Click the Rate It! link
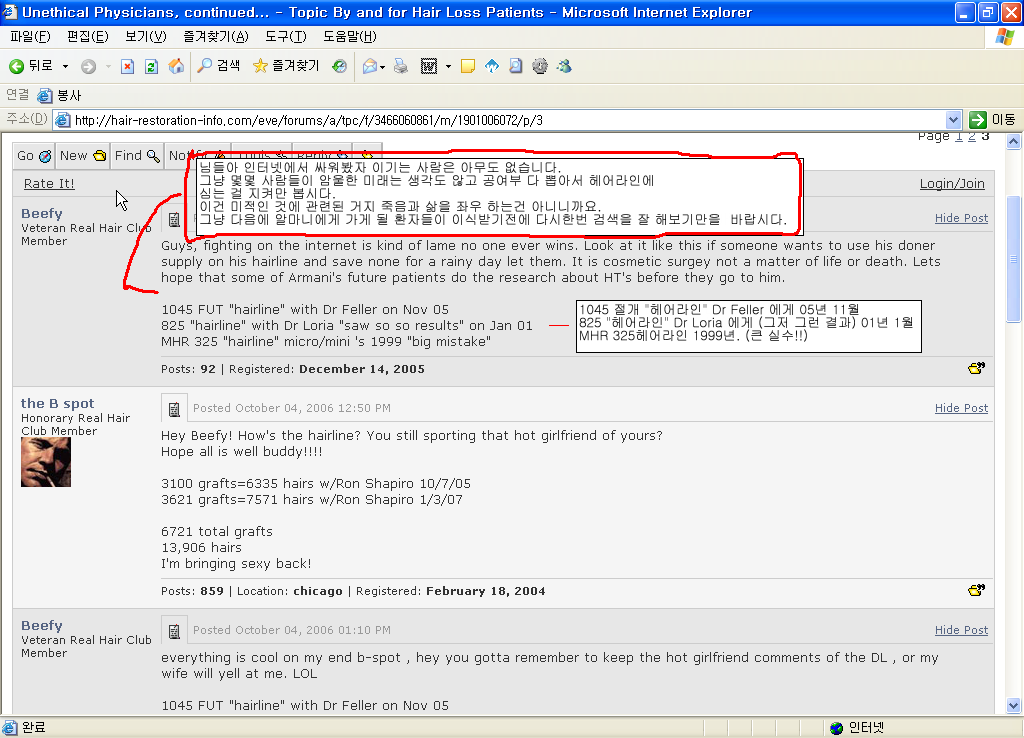 click(49, 184)
